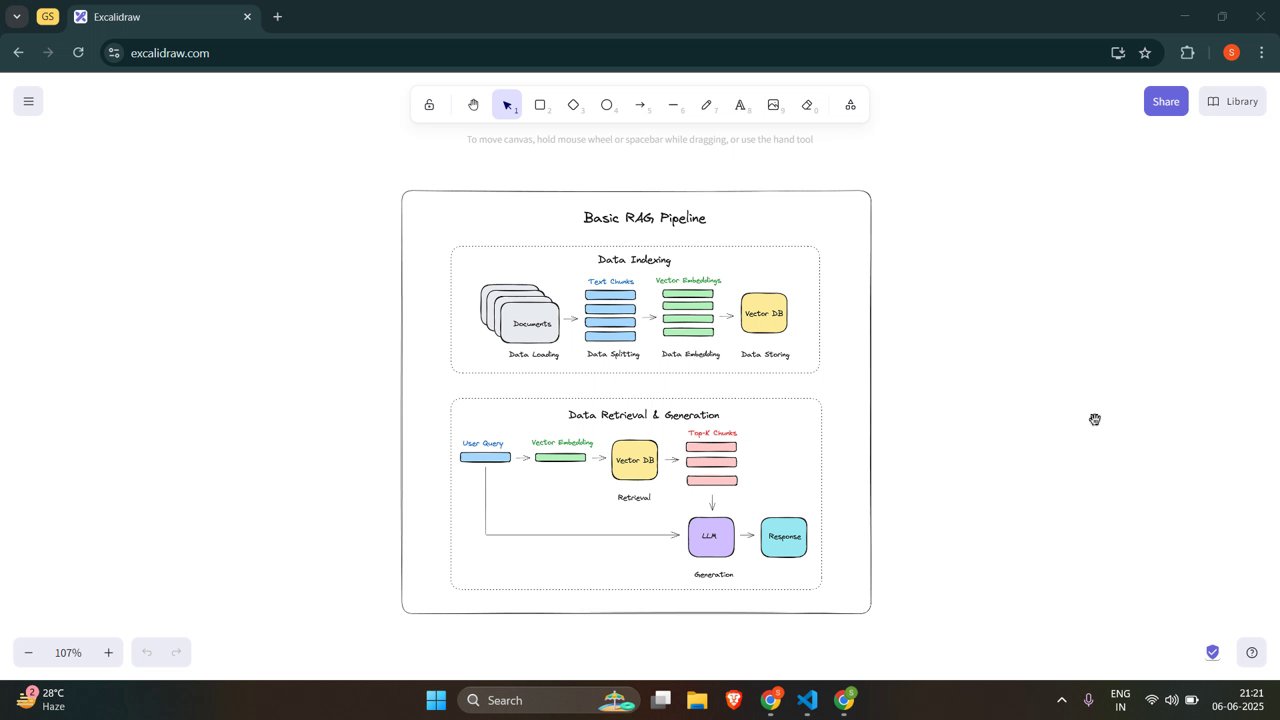
Task: Select the purple LLM box
Action: pyautogui.click(x=711, y=537)
